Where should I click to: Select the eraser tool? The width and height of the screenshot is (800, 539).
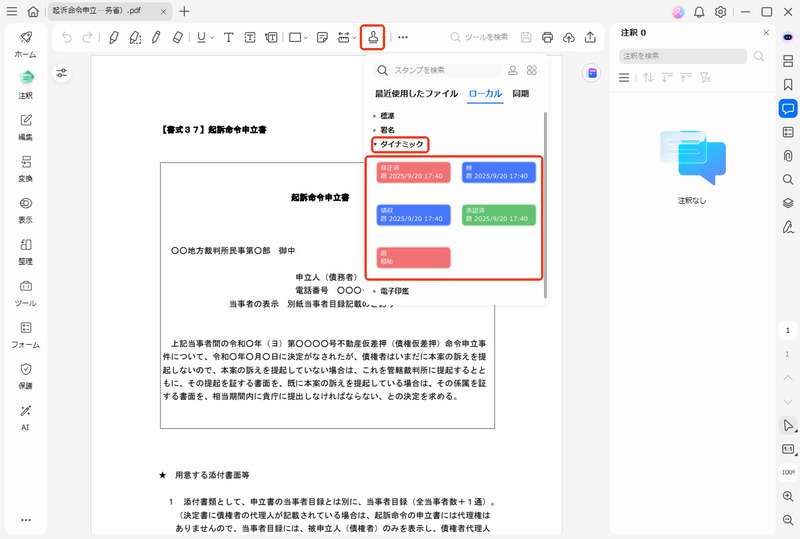tap(178, 38)
